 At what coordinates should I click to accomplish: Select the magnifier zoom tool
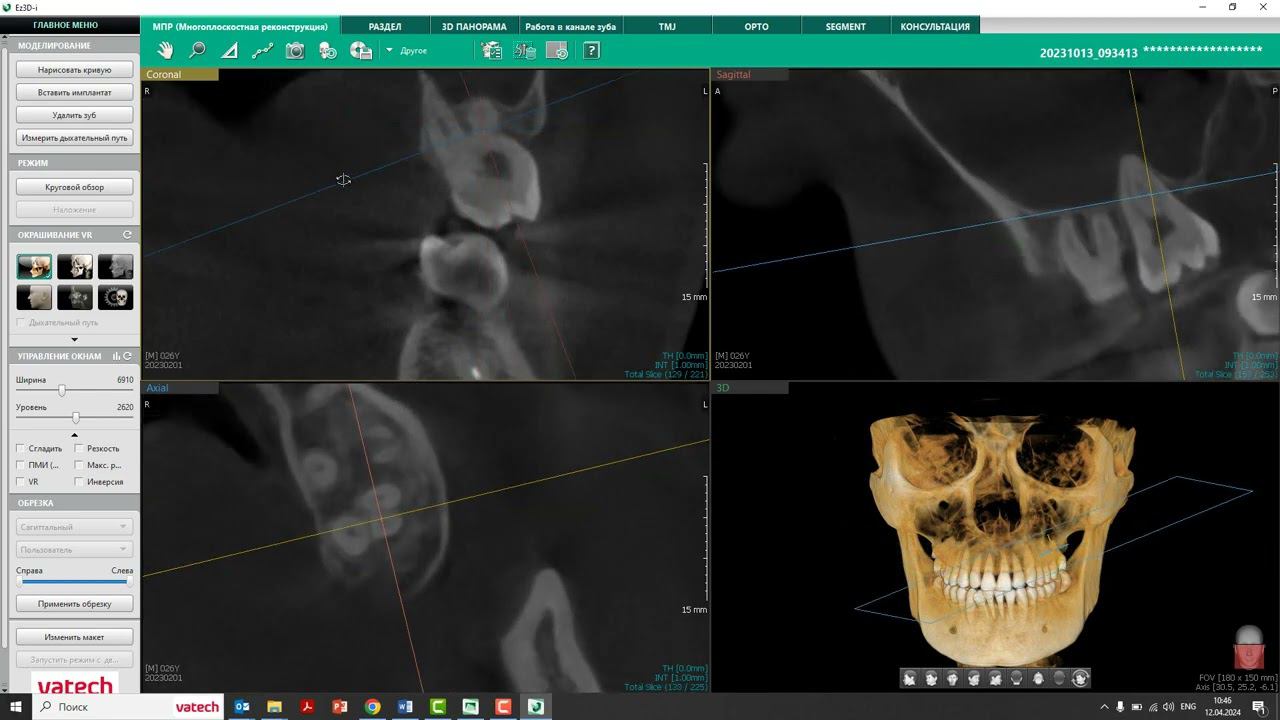[197, 50]
